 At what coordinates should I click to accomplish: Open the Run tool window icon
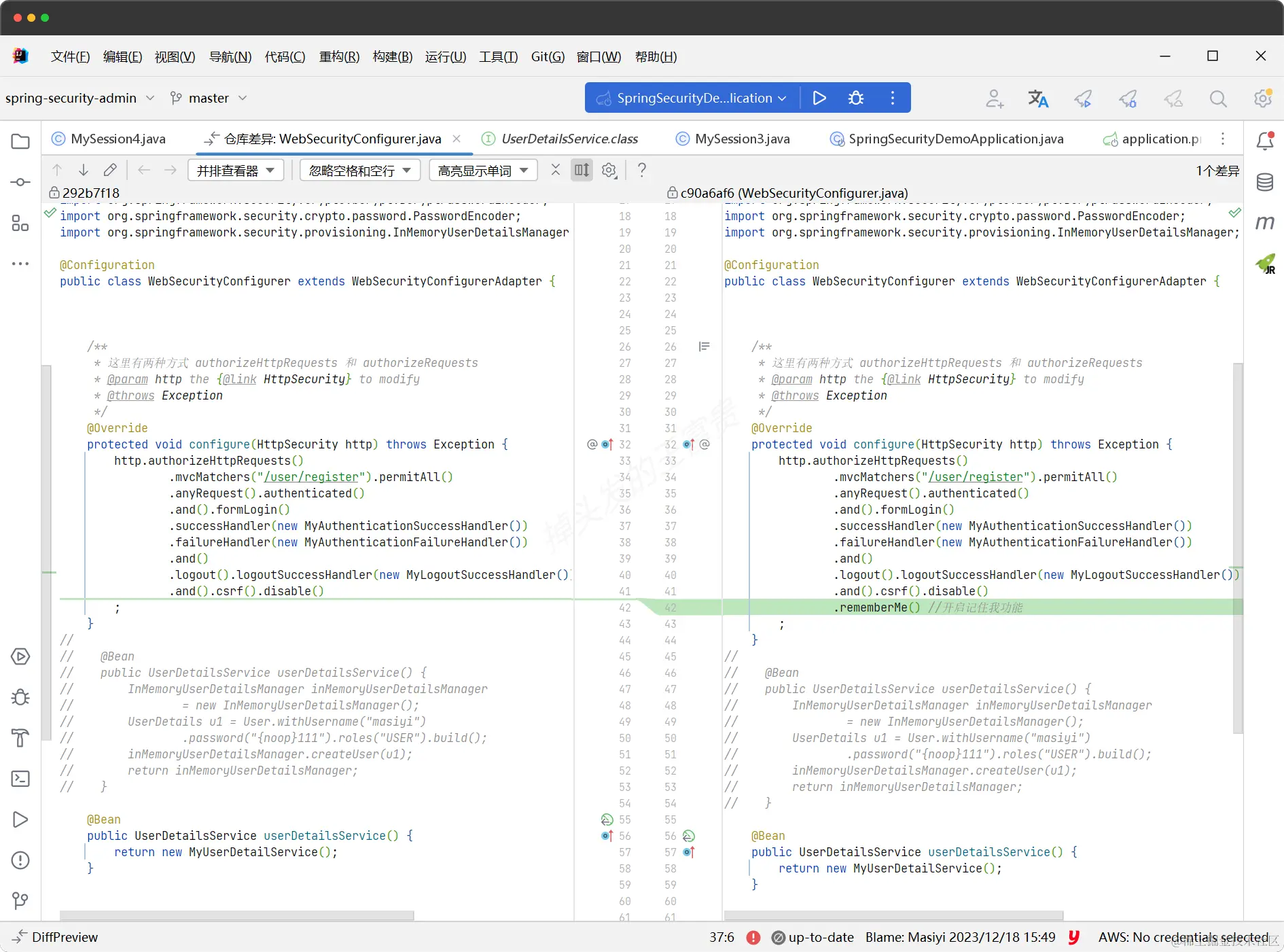click(20, 819)
